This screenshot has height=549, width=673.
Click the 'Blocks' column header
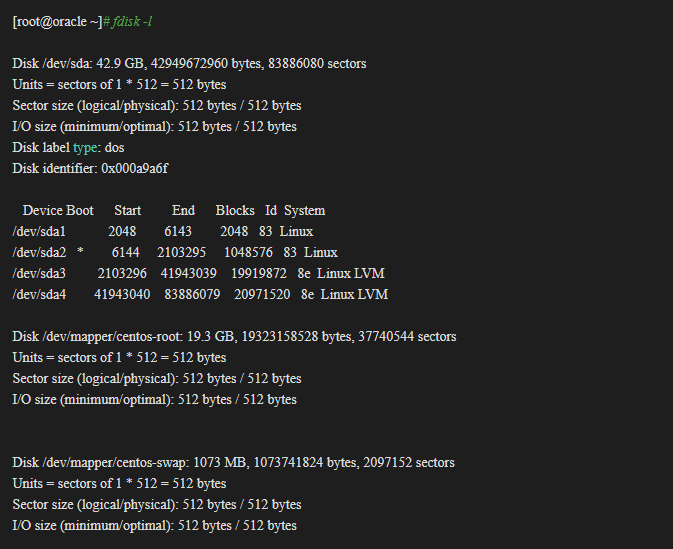click(235, 210)
